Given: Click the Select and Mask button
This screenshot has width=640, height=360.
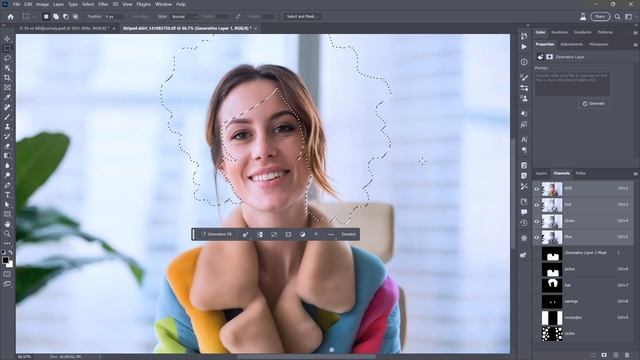Looking at the screenshot, I should point(302,17).
